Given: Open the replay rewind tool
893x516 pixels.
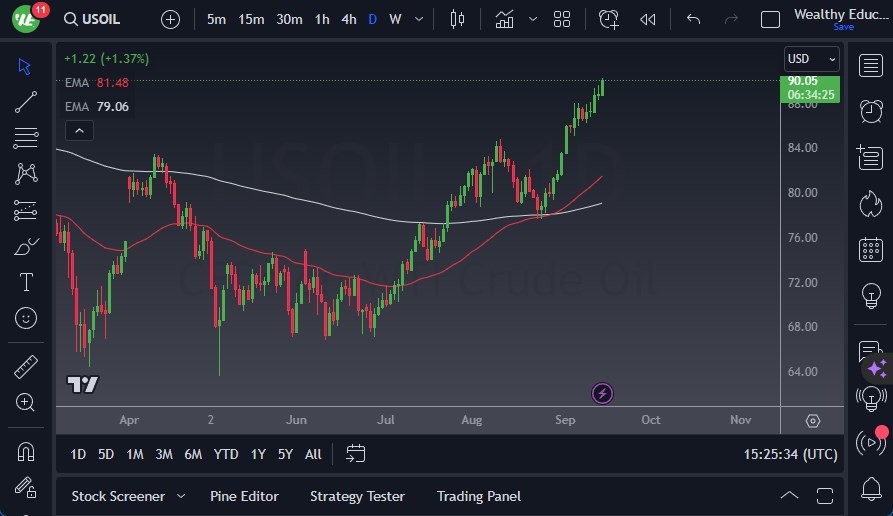Looking at the screenshot, I should pos(648,19).
